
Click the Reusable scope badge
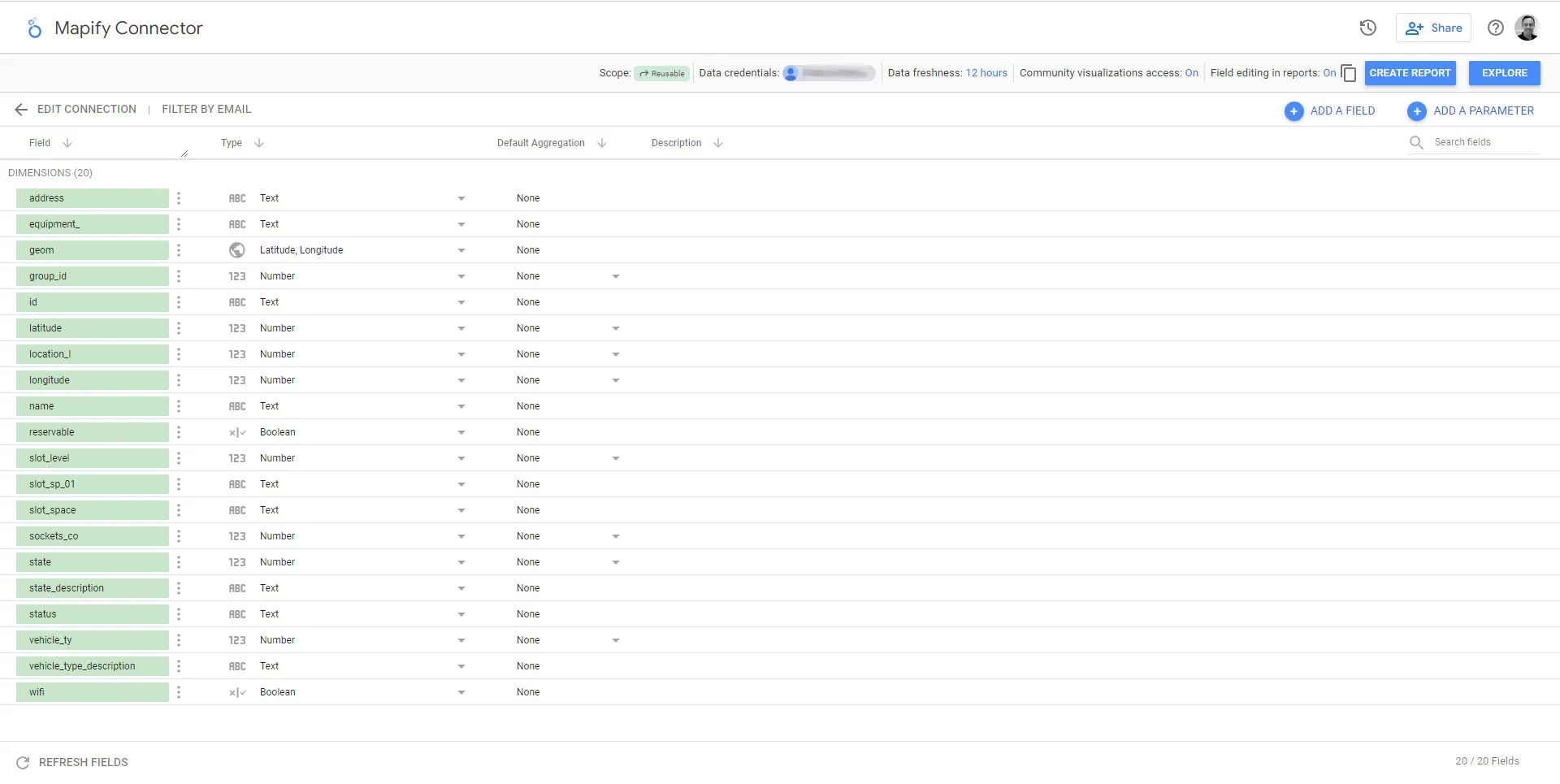click(662, 73)
